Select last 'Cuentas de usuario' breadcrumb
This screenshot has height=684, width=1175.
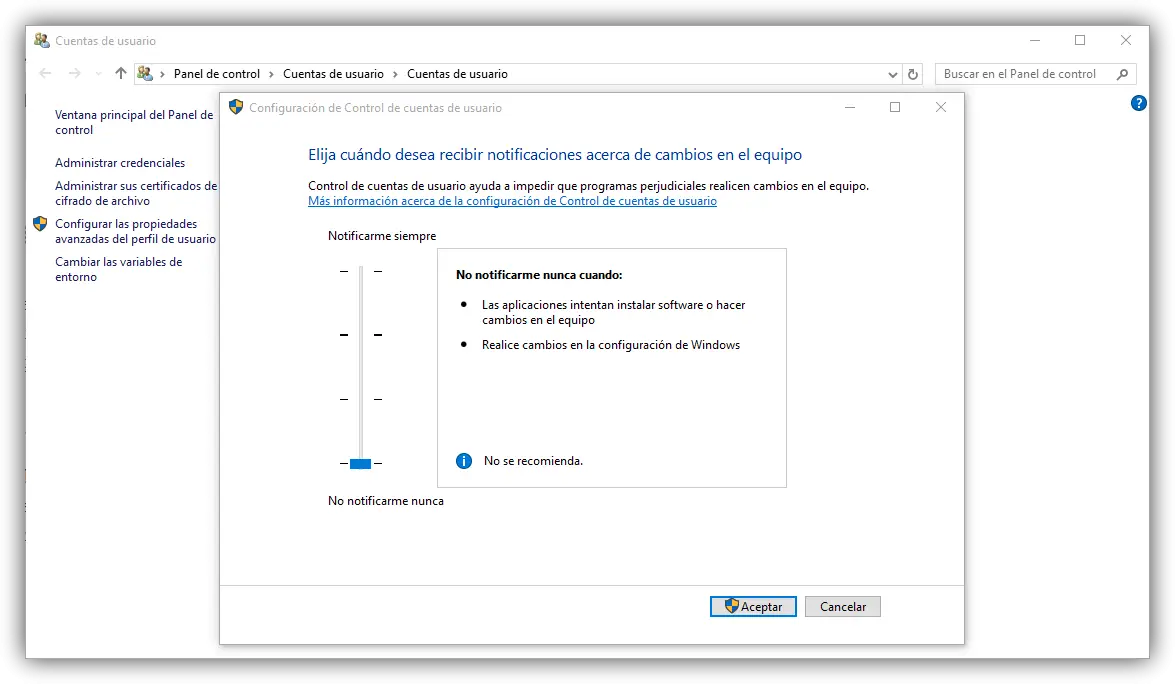[x=457, y=73]
